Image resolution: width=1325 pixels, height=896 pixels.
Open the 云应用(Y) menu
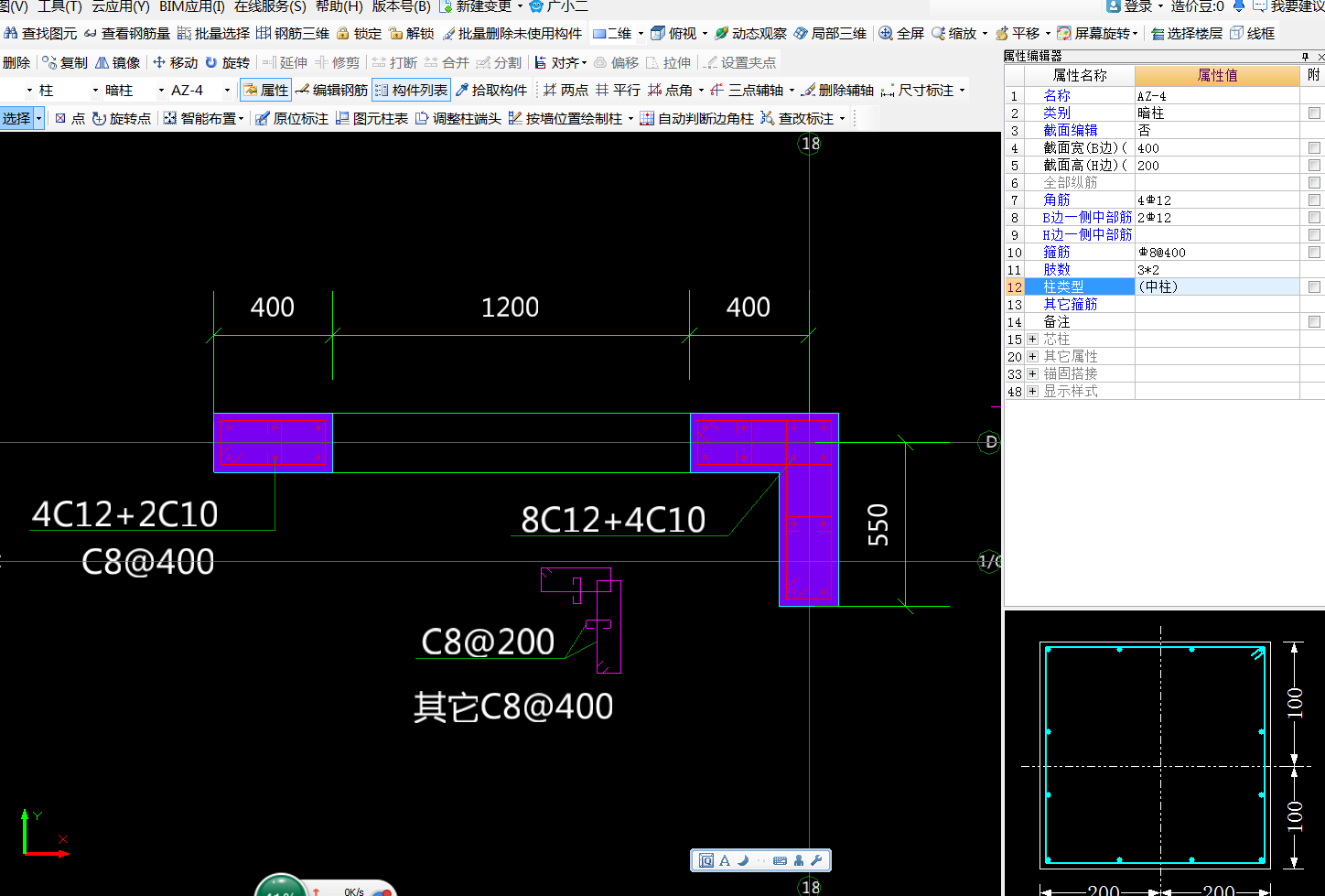click(120, 6)
